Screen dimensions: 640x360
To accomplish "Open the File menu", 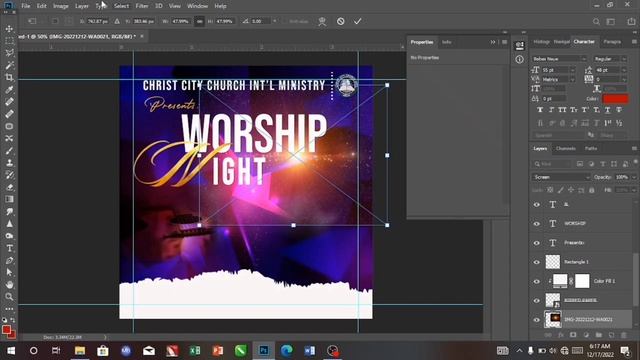I will [25, 6].
